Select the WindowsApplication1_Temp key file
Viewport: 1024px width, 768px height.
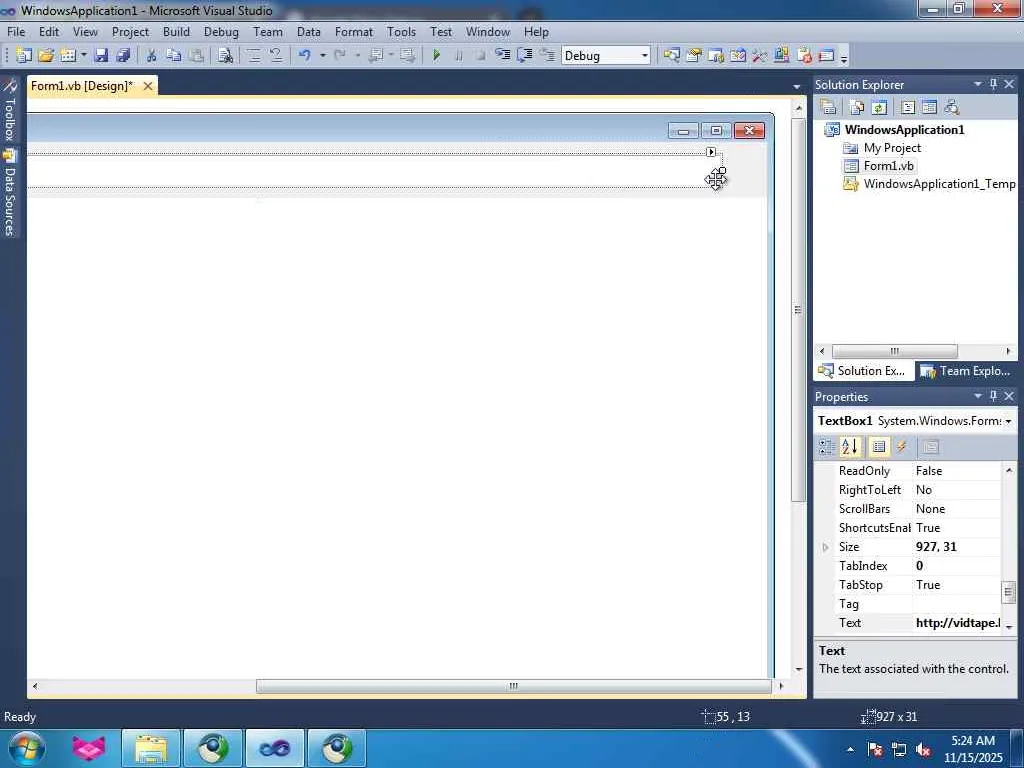[x=939, y=184]
